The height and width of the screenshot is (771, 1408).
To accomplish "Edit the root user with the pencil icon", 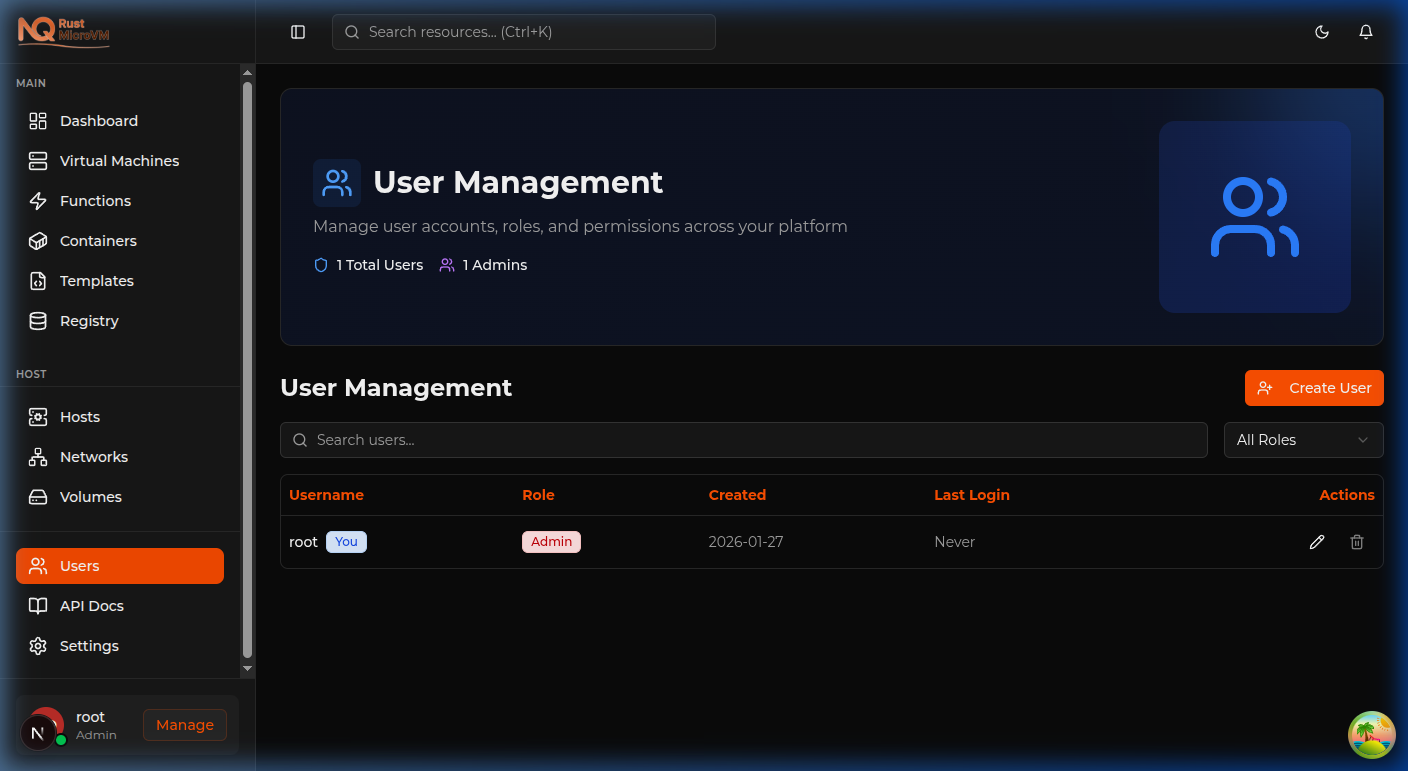I will click(1316, 541).
